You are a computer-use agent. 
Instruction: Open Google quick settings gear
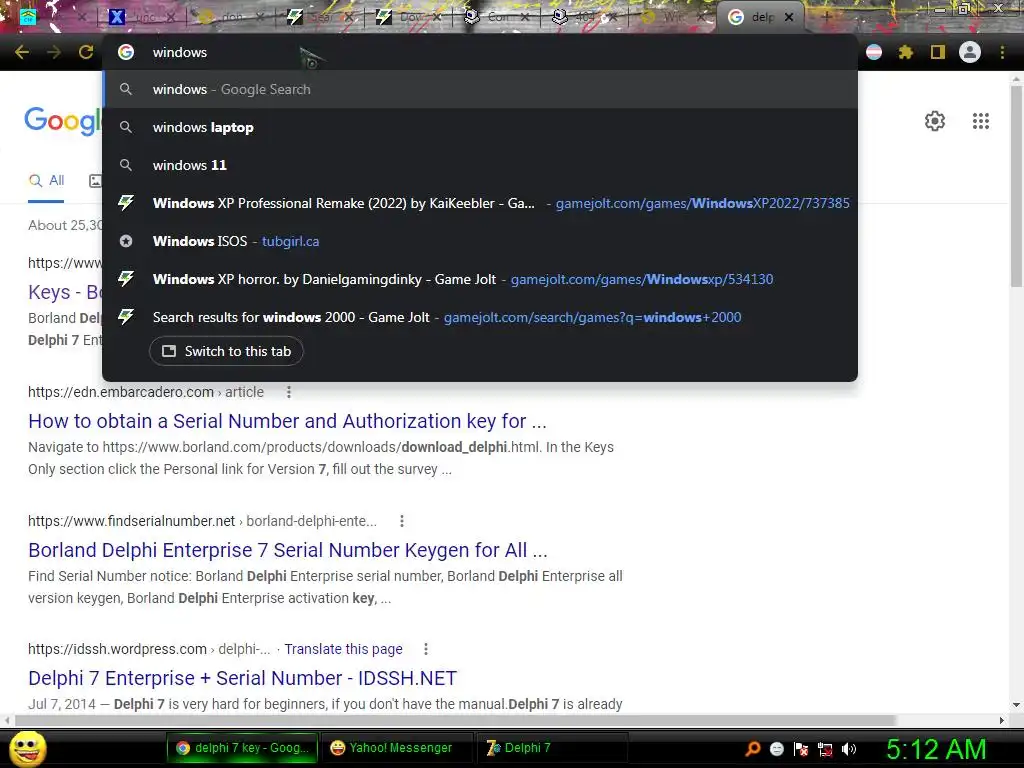coord(935,121)
